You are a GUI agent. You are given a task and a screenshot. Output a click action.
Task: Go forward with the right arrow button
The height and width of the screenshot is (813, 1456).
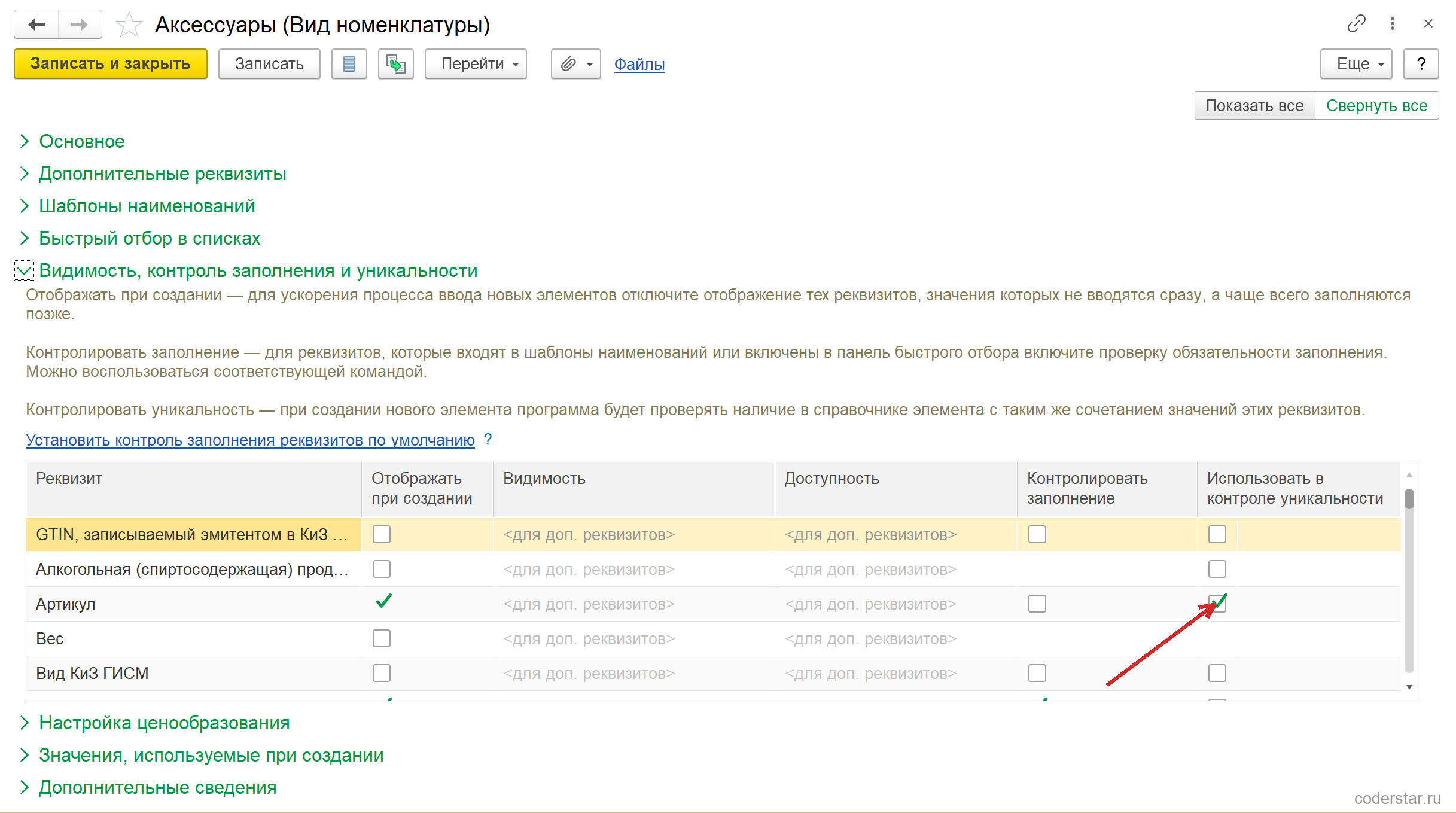pos(80,25)
